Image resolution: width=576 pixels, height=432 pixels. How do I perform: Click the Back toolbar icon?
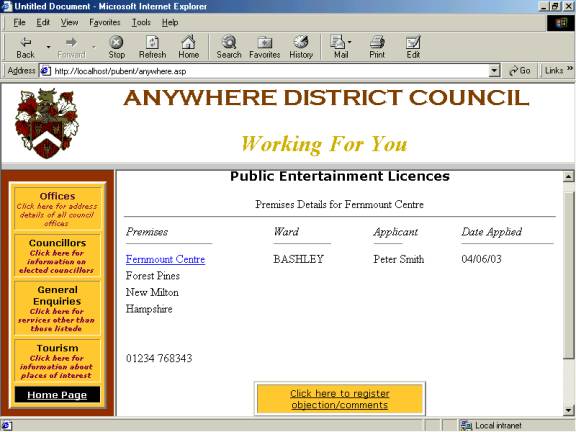(25, 47)
